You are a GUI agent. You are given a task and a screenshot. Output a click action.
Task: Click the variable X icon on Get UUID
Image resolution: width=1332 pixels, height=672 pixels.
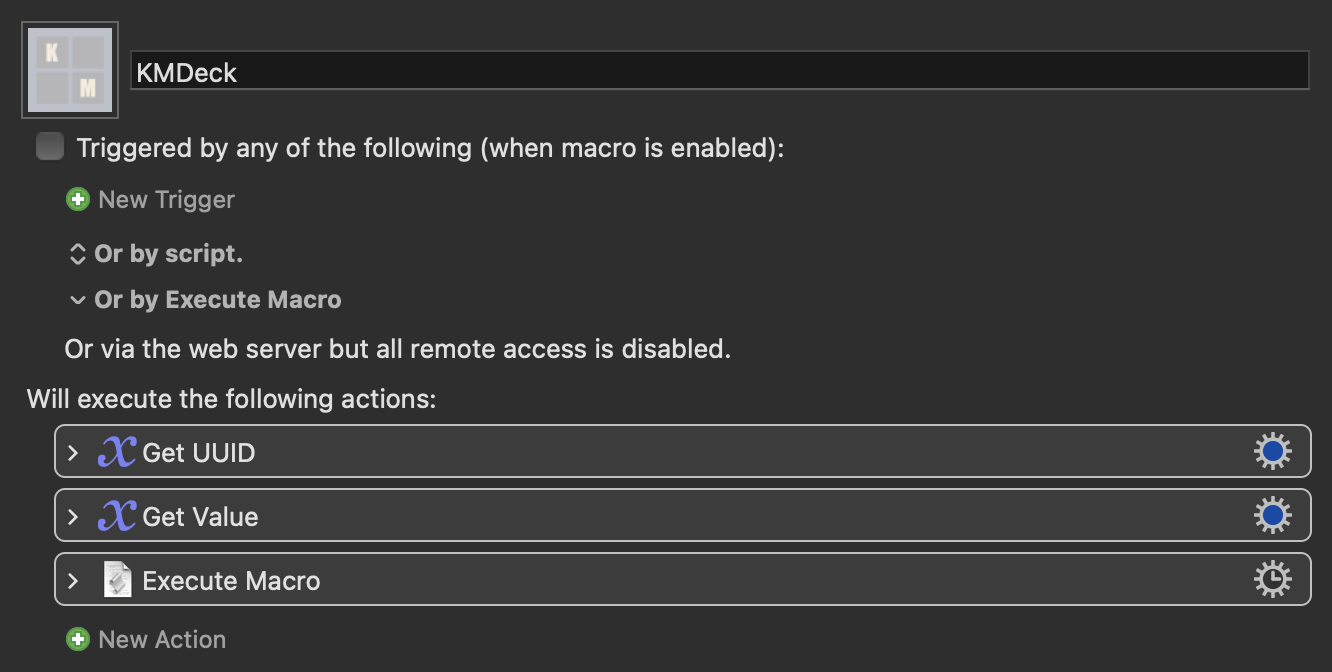[117, 452]
